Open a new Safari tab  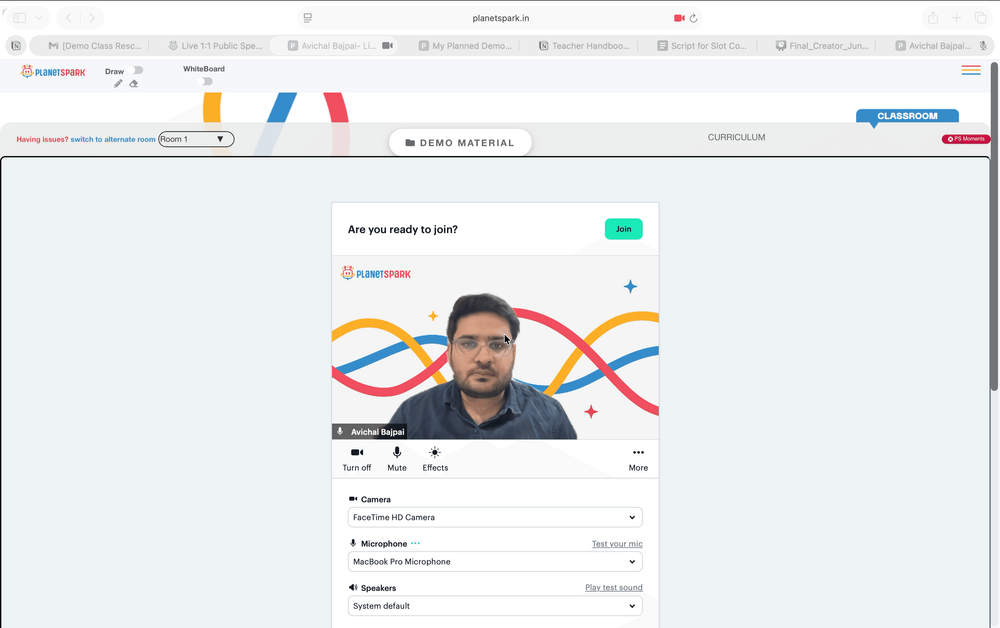(956, 18)
